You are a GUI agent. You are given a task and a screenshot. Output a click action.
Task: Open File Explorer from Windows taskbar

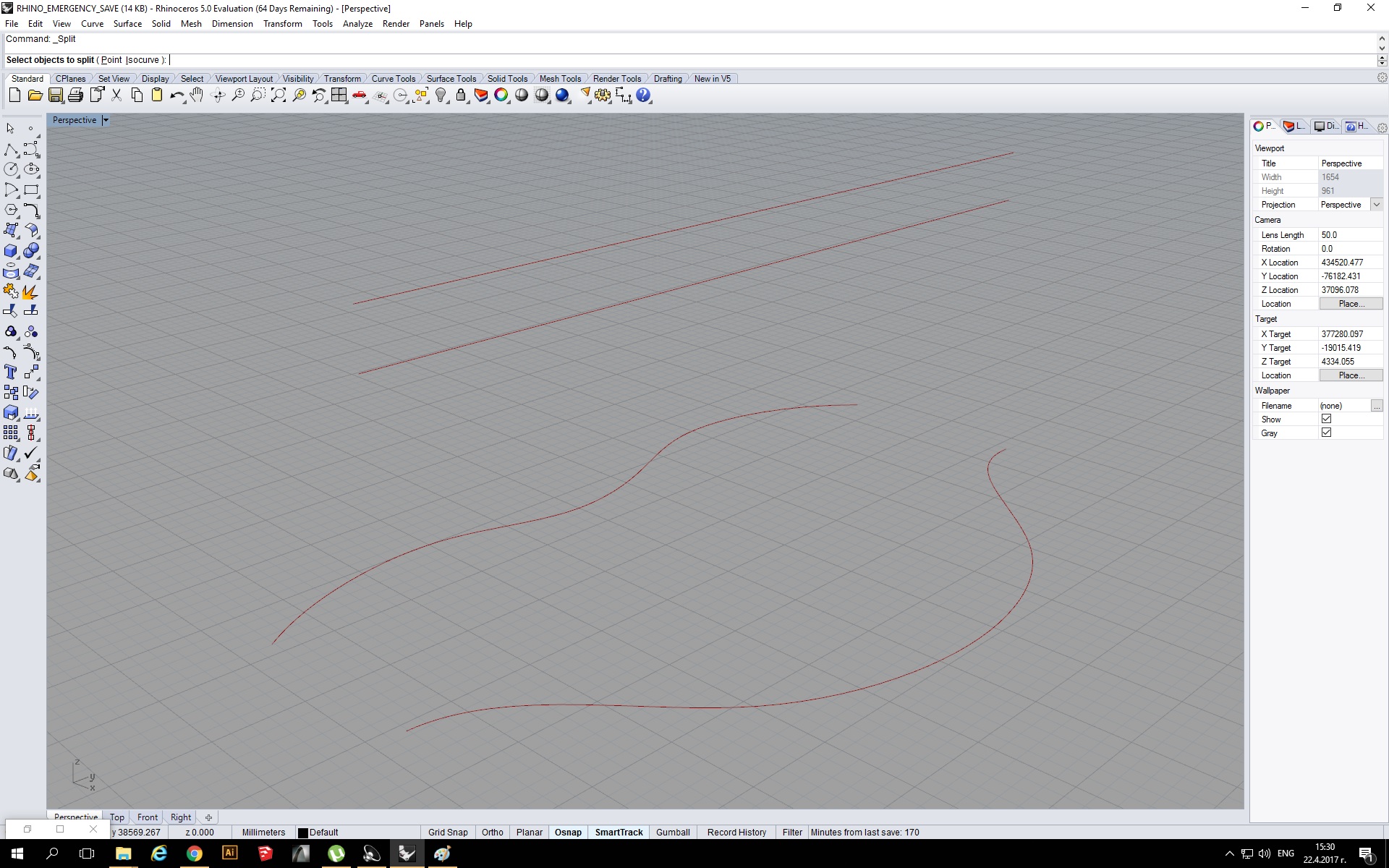coord(123,854)
